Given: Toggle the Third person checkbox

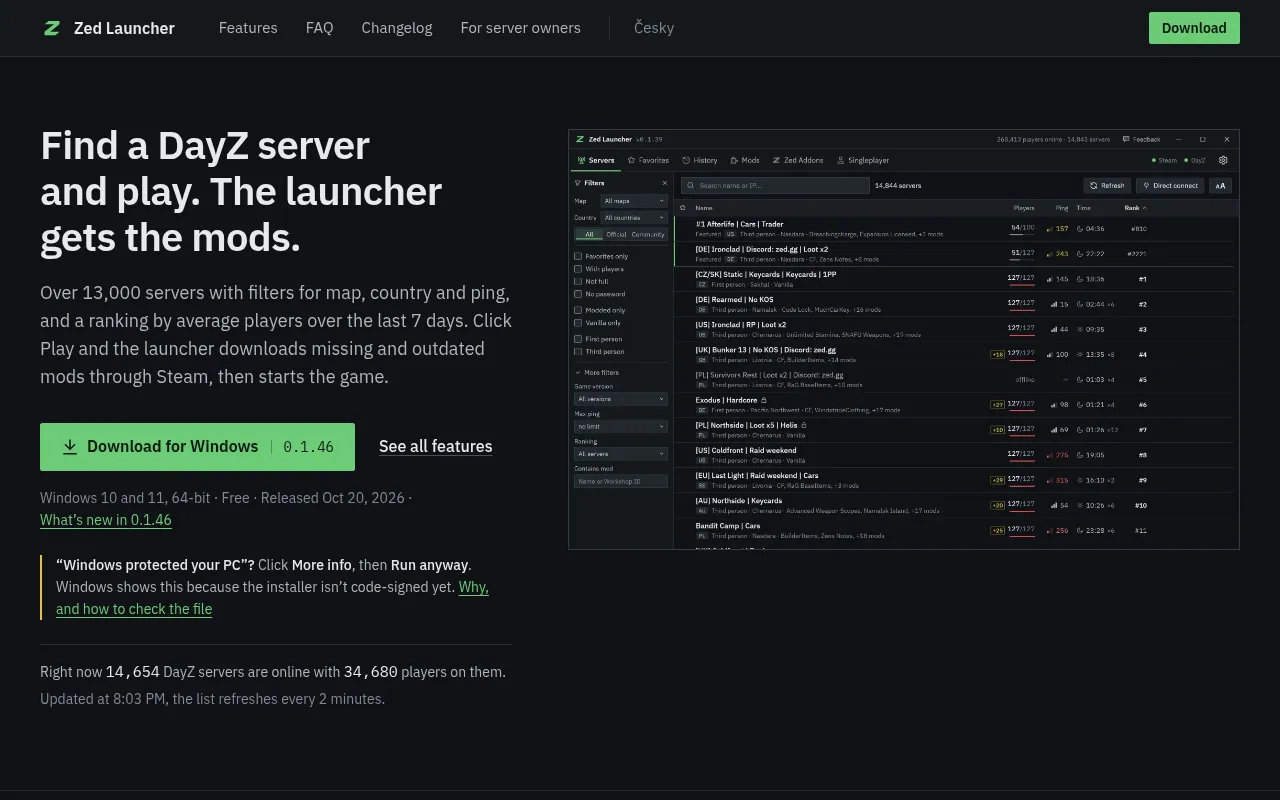Looking at the screenshot, I should (x=578, y=352).
